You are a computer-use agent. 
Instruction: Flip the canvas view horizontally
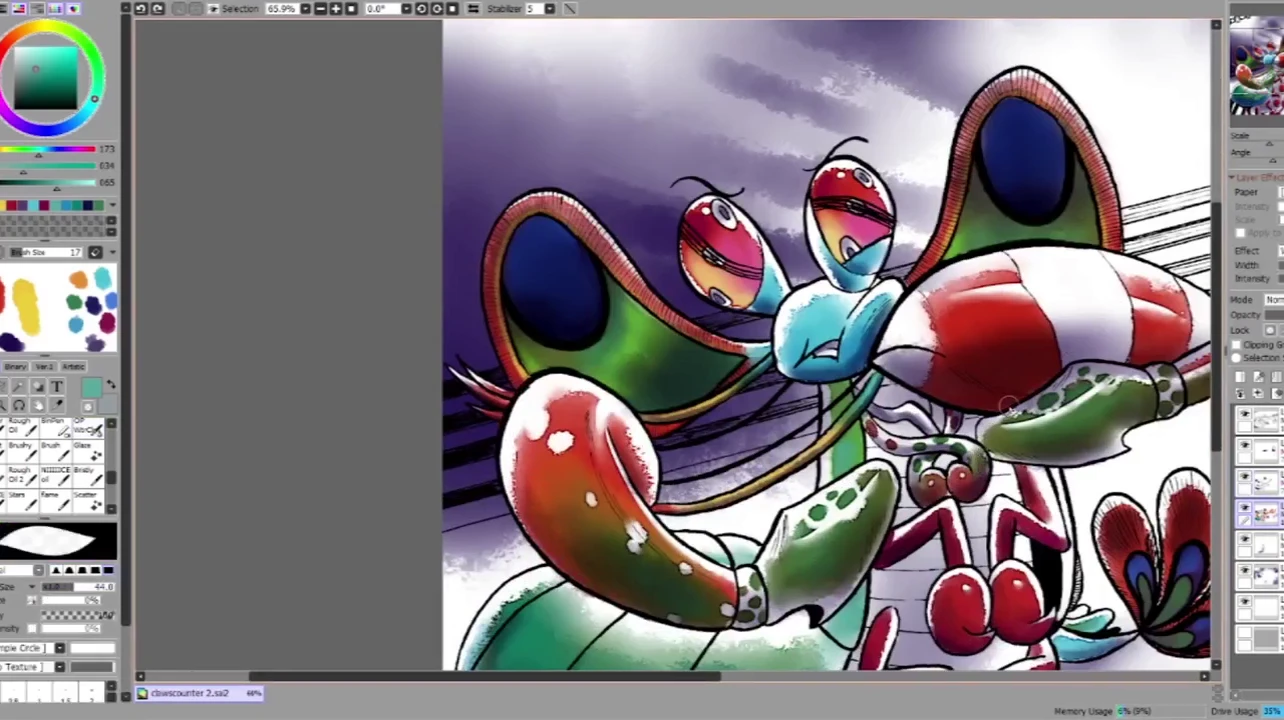point(473,9)
